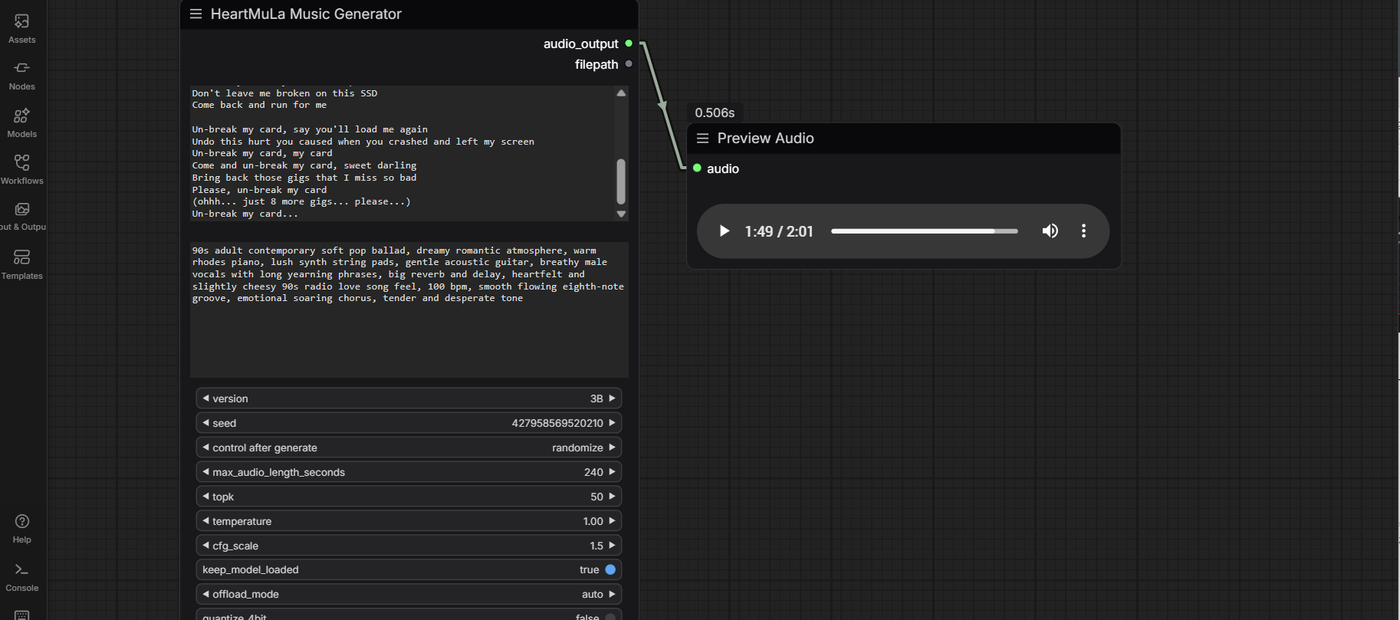Open the Templates sidebar icon
Image resolution: width=1400 pixels, height=620 pixels.
point(21,263)
